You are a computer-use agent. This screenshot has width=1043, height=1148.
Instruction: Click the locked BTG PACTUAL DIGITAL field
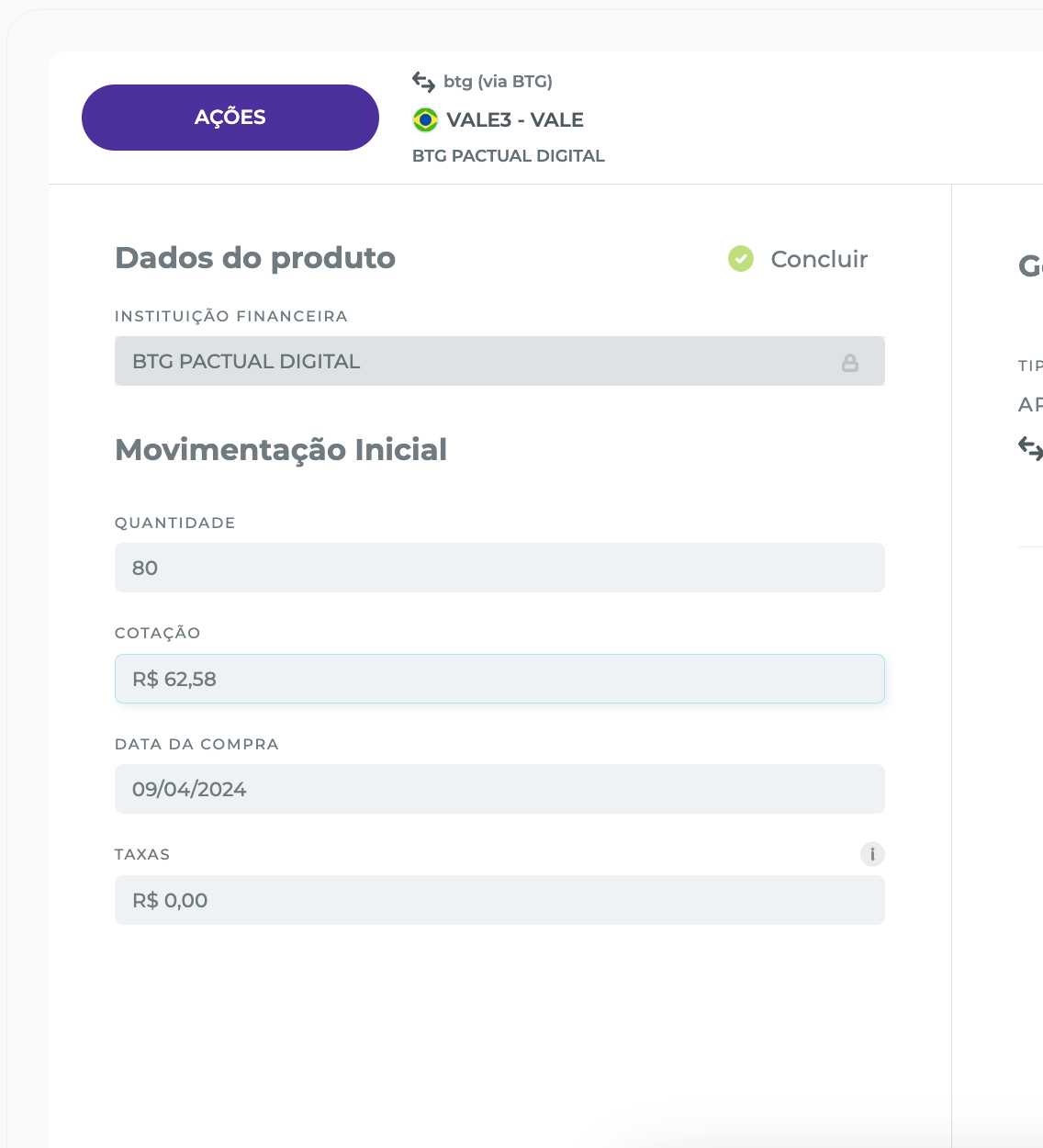coord(499,361)
